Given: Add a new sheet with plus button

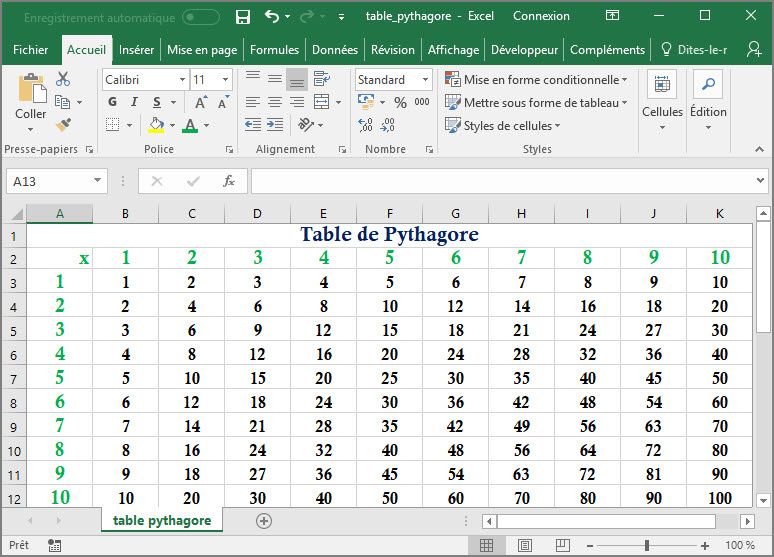Looking at the screenshot, I should [x=264, y=521].
